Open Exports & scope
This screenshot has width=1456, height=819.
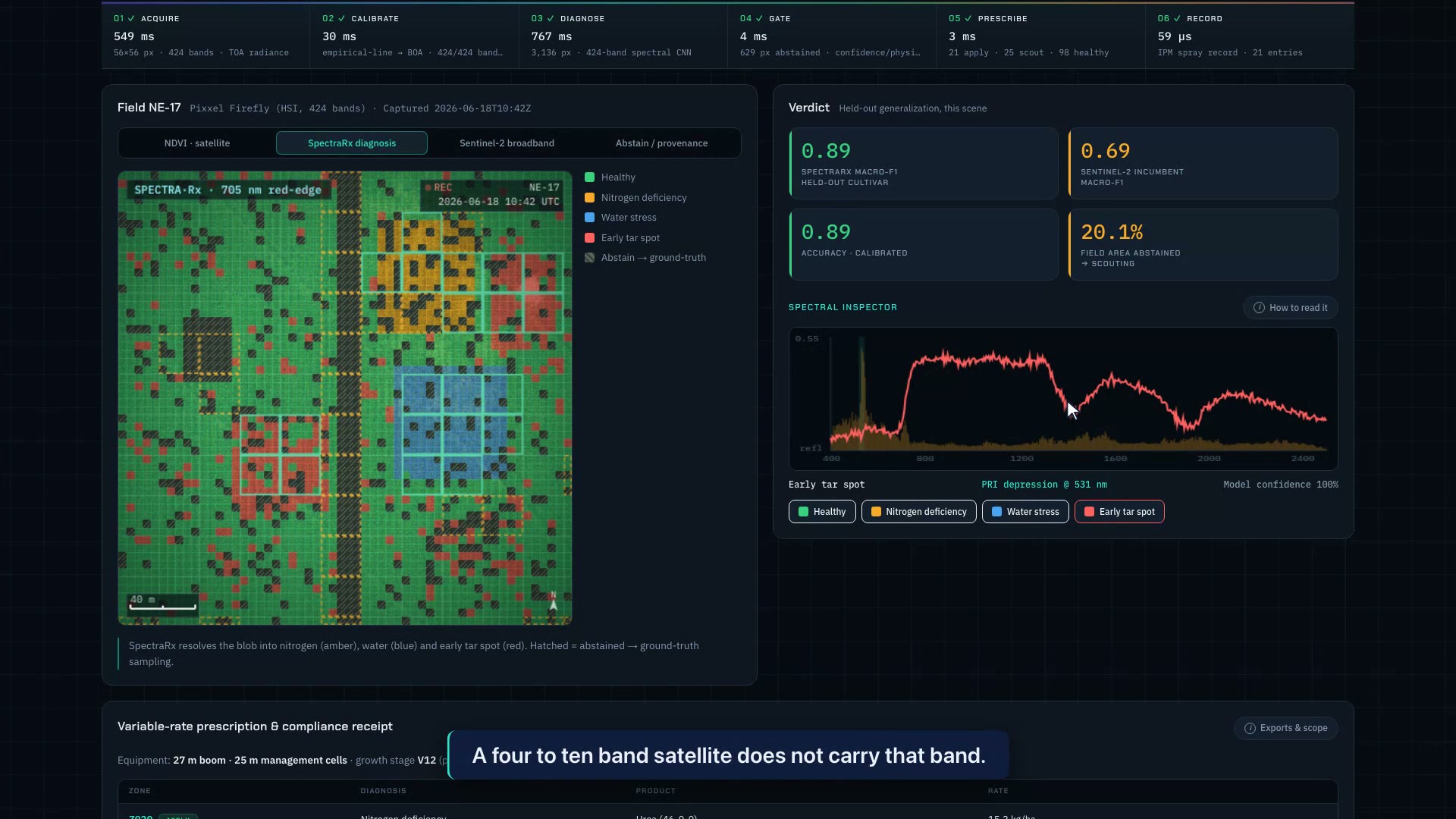coord(1286,728)
